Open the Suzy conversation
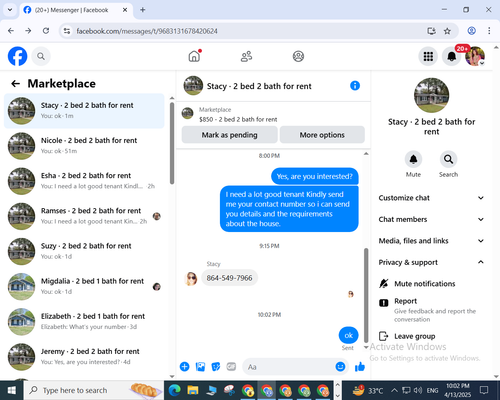The image size is (500, 400). tap(84, 251)
